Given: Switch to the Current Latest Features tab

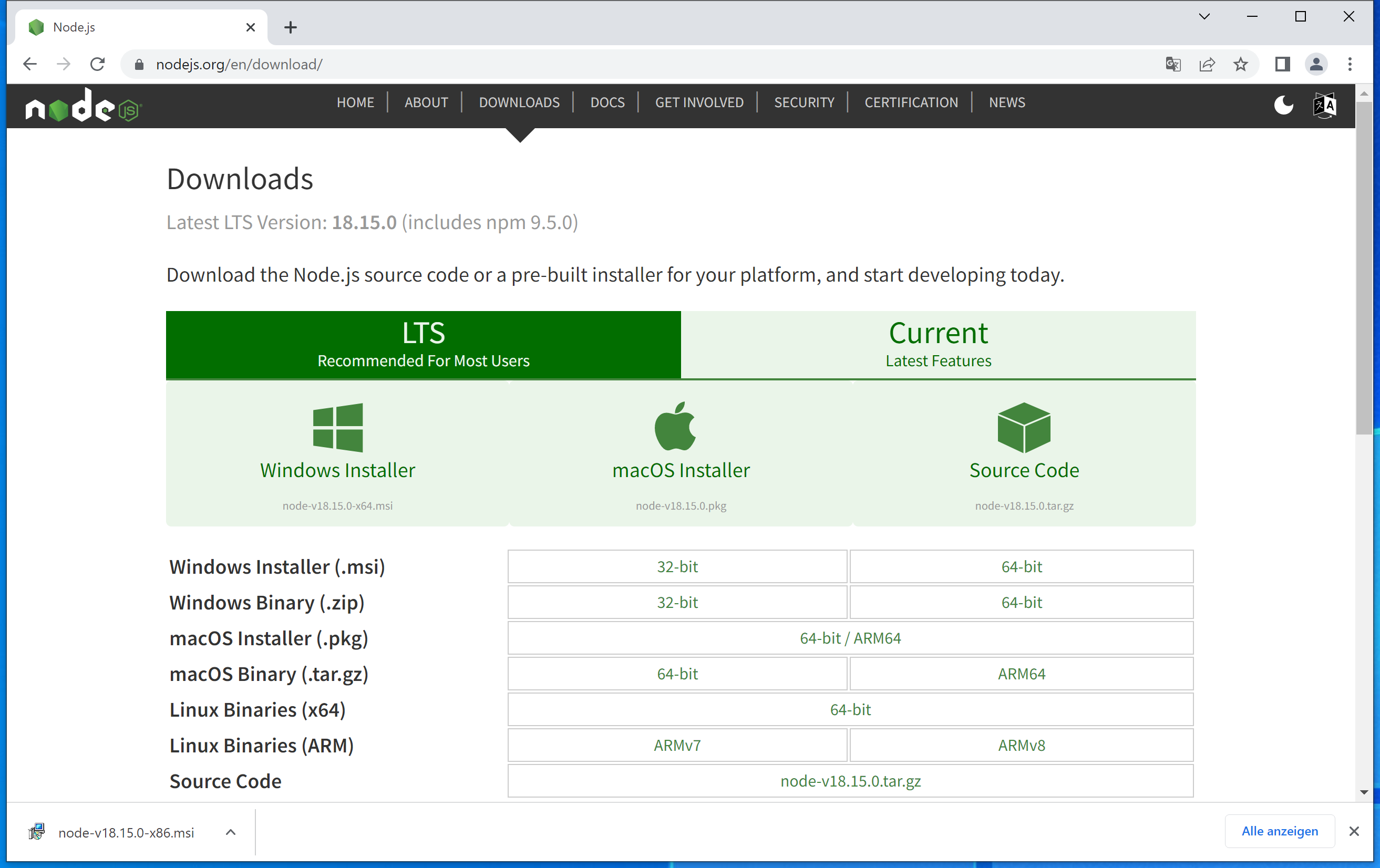Looking at the screenshot, I should [x=938, y=344].
